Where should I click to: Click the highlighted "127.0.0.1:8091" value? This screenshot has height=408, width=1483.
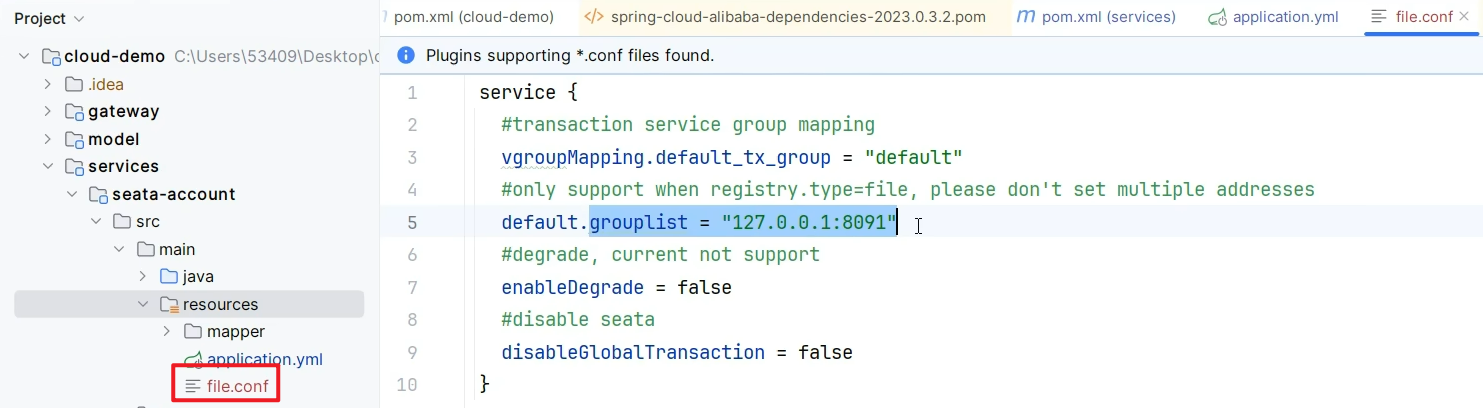tap(810, 222)
